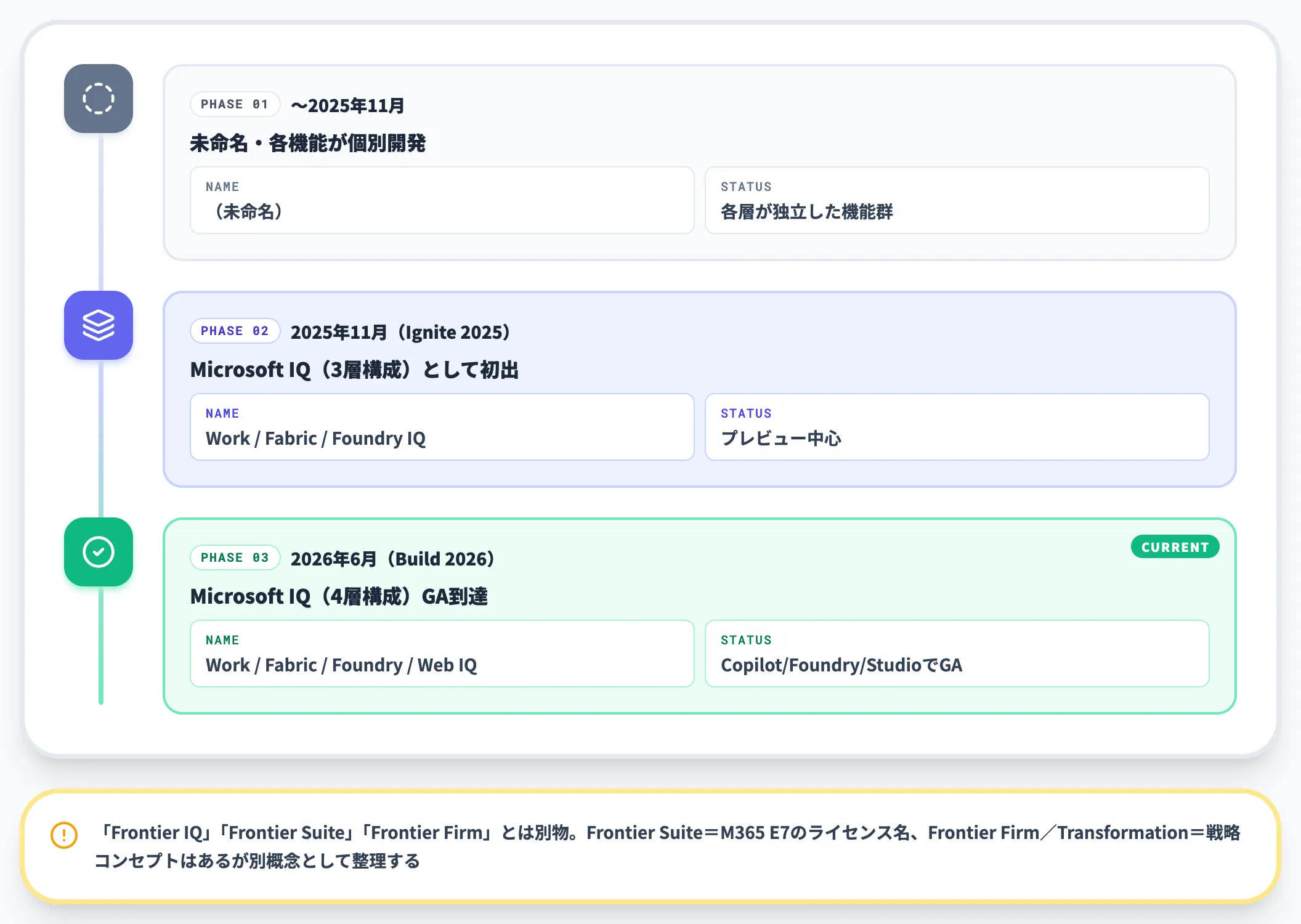Click the NAME label in Phase 01 card

(x=222, y=187)
